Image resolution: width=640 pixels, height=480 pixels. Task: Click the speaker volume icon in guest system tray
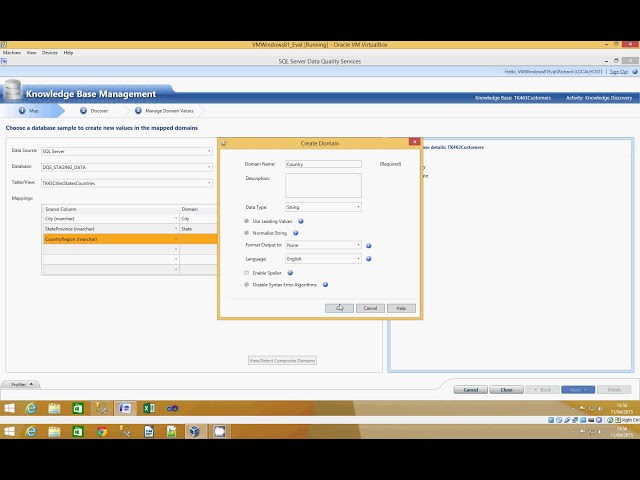[x=600, y=408]
